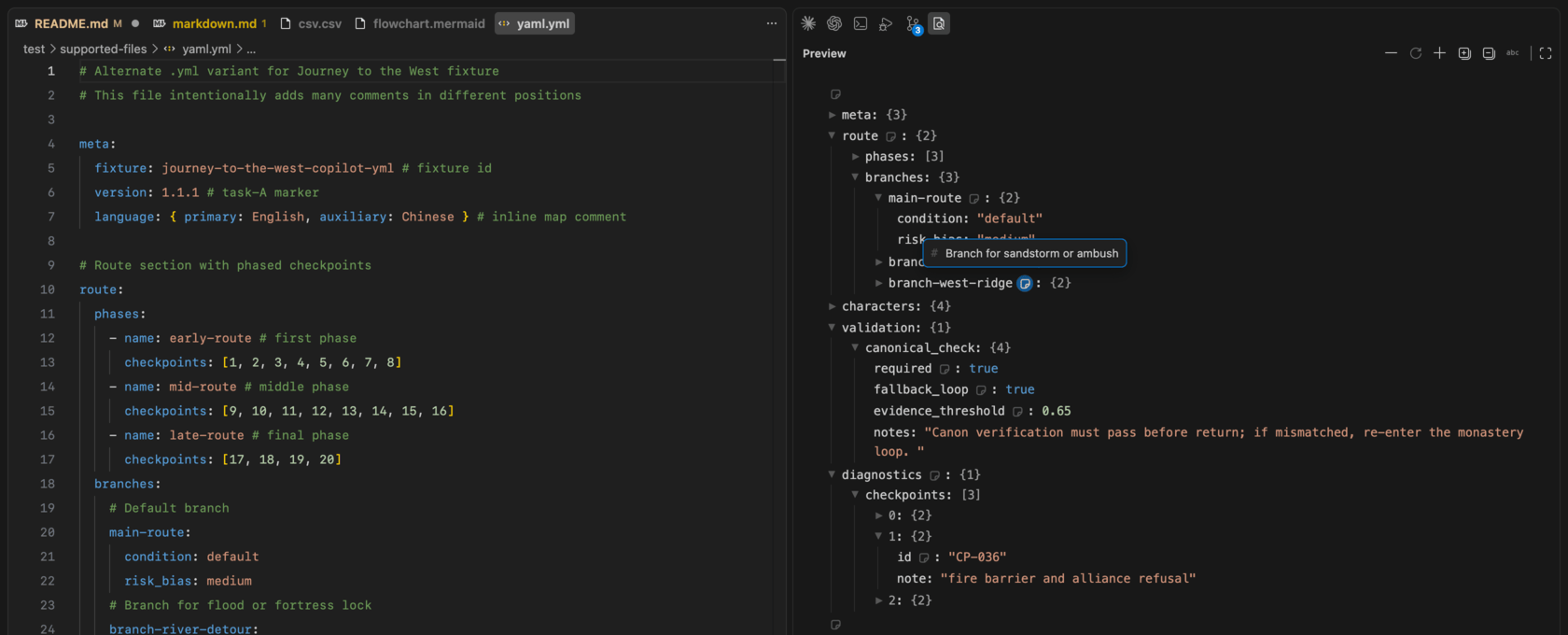Viewport: 1568px width, 635px height.
Task: Expand checkpoint item 2 in preview
Action: click(x=878, y=600)
